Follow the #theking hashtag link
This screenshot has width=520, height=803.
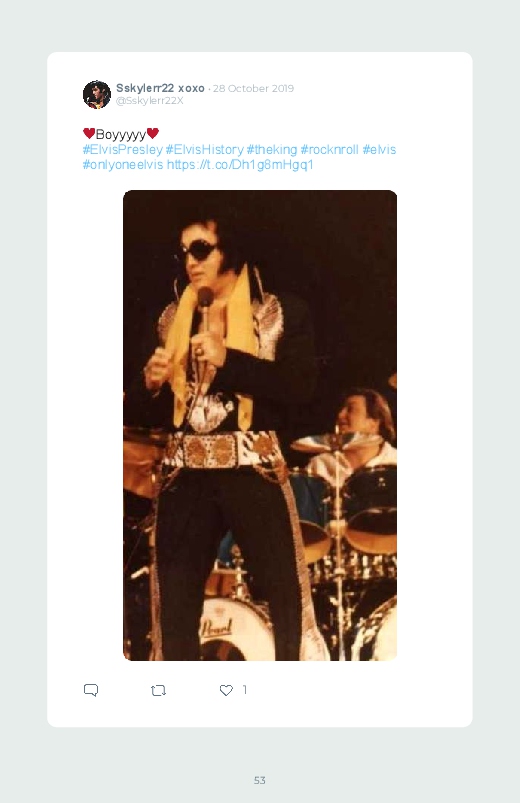pyautogui.click(x=272, y=150)
